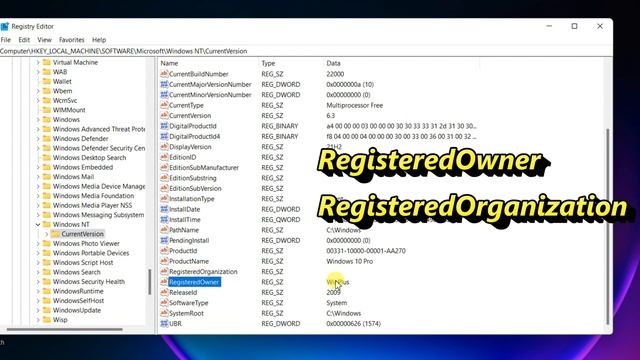This screenshot has width=640, height=360.
Task: Click the RegisteredOrganization value icon
Action: click(x=164, y=272)
